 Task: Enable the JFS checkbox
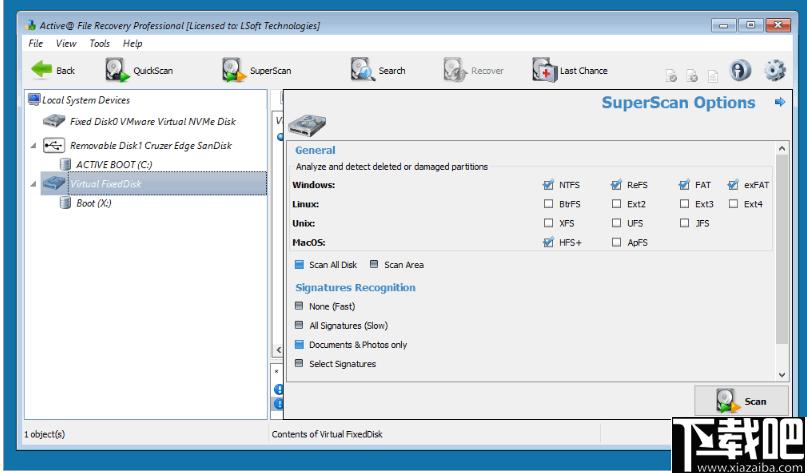coord(684,223)
